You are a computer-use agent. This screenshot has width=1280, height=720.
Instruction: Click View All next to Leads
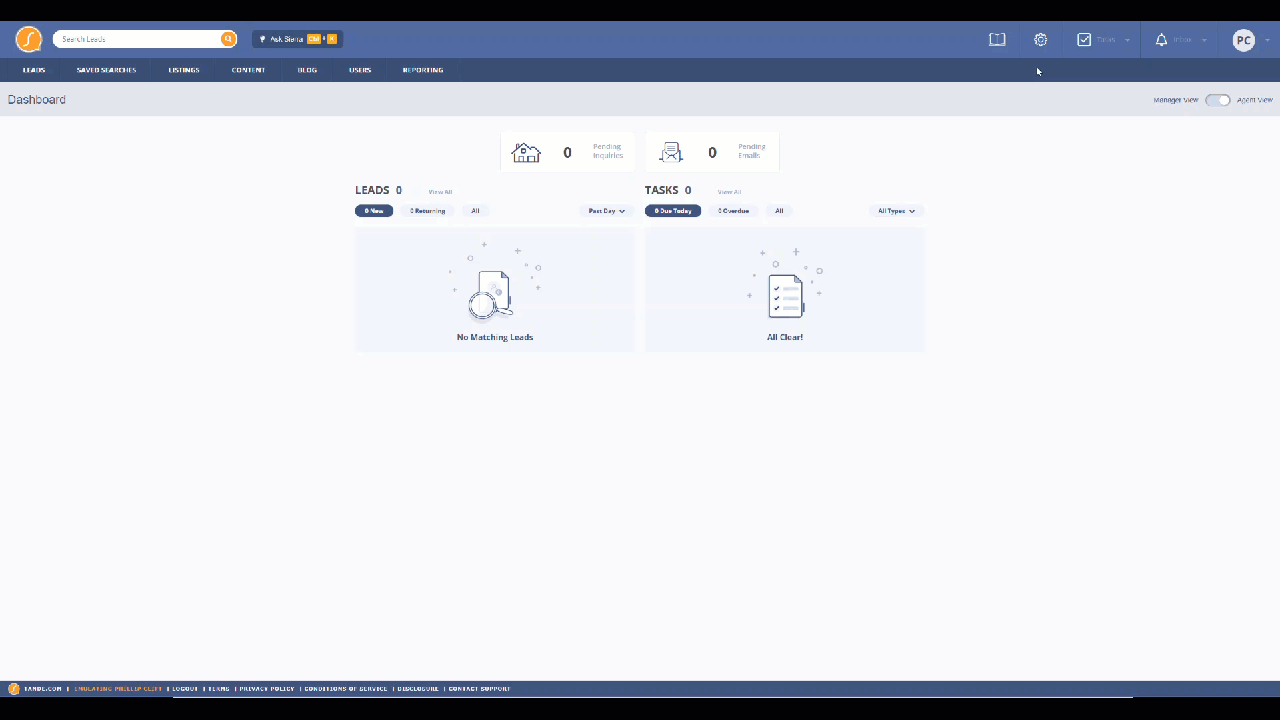(x=440, y=192)
